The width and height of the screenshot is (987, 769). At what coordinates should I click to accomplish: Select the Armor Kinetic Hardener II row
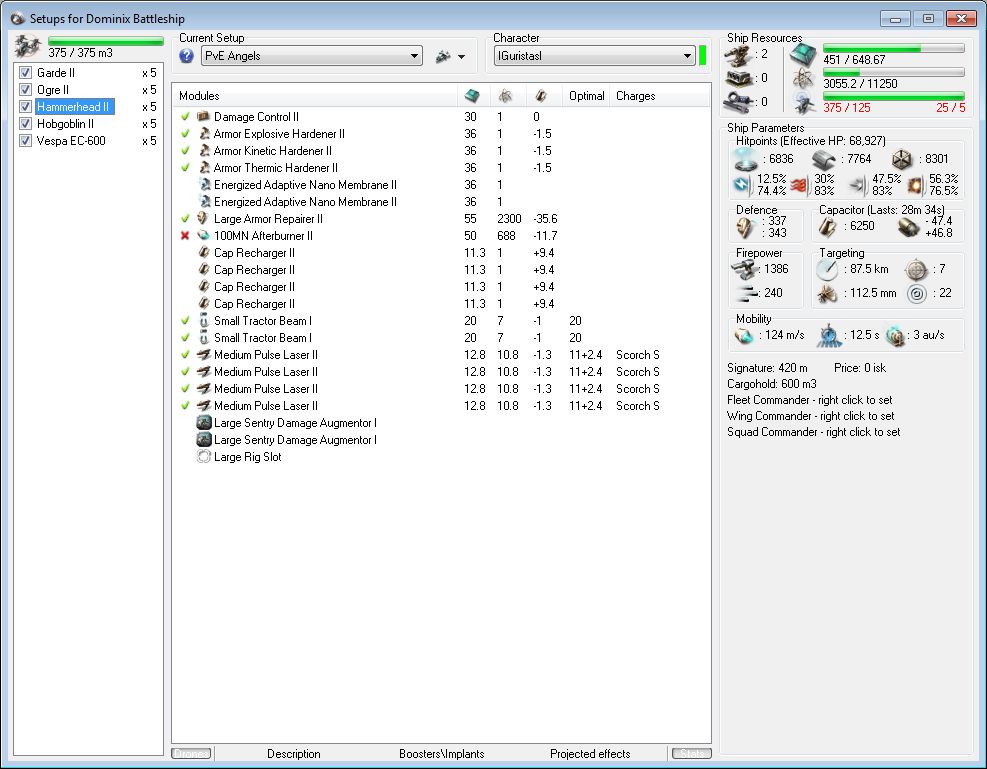point(441,150)
